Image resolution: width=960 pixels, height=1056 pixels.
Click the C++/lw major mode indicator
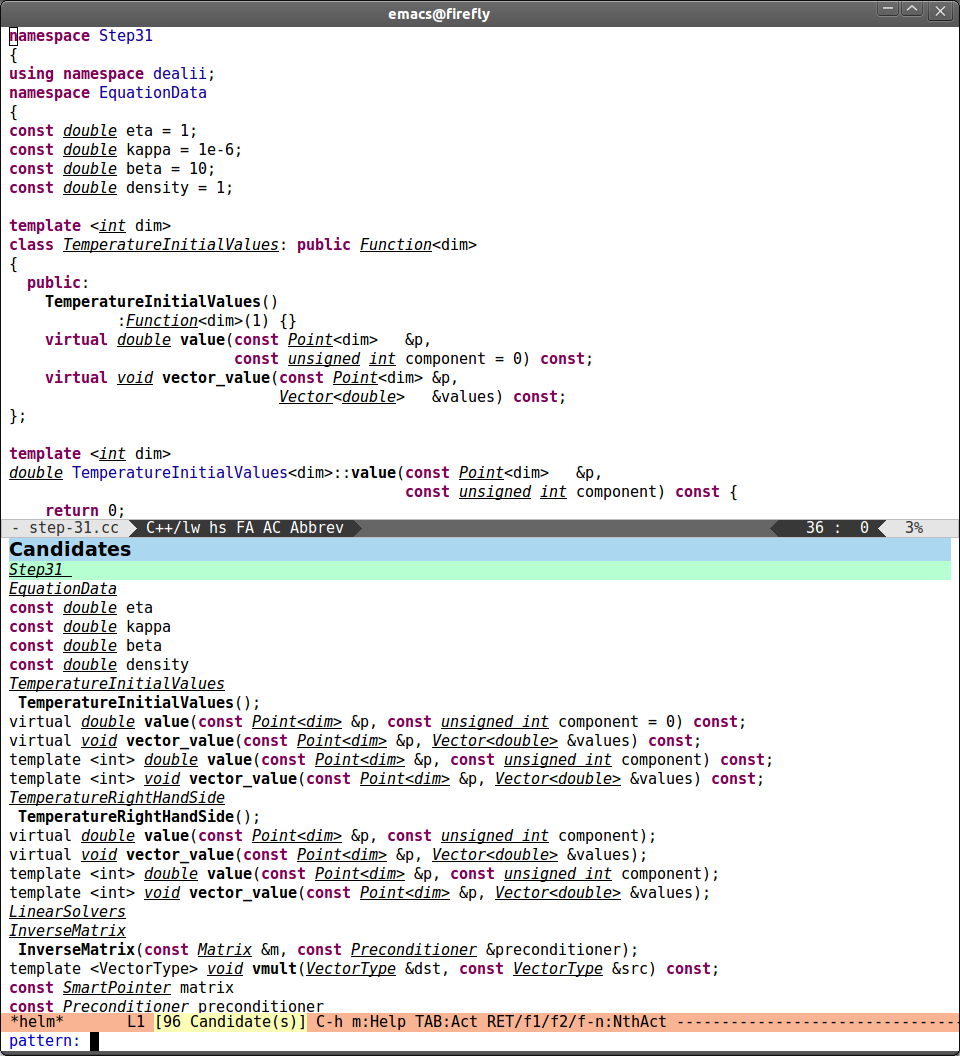pos(173,528)
